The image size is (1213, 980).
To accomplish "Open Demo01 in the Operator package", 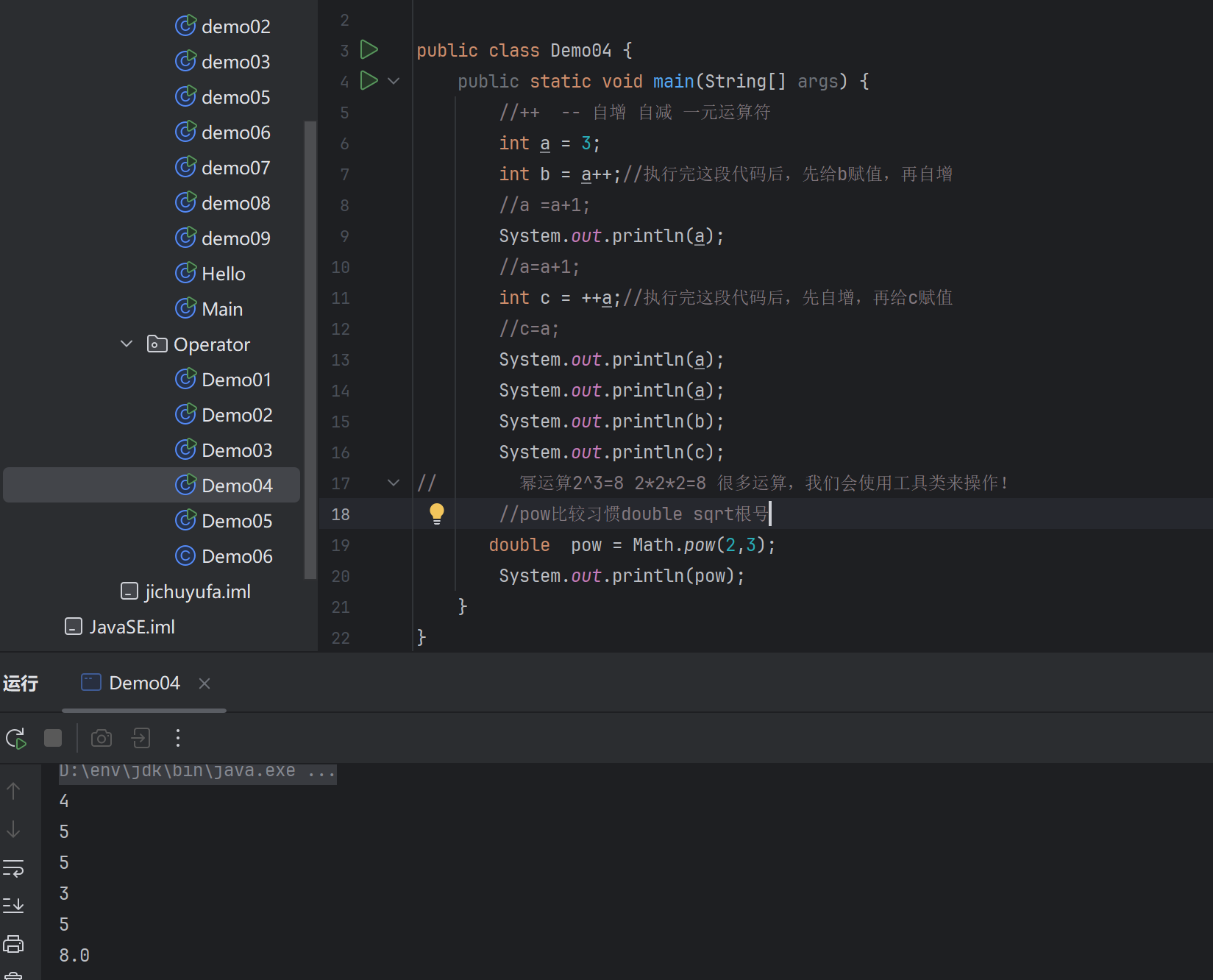I will pyautogui.click(x=224, y=380).
